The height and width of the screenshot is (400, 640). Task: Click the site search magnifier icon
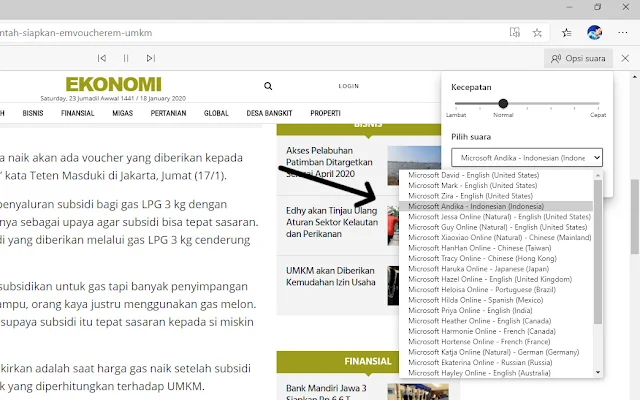(268, 86)
